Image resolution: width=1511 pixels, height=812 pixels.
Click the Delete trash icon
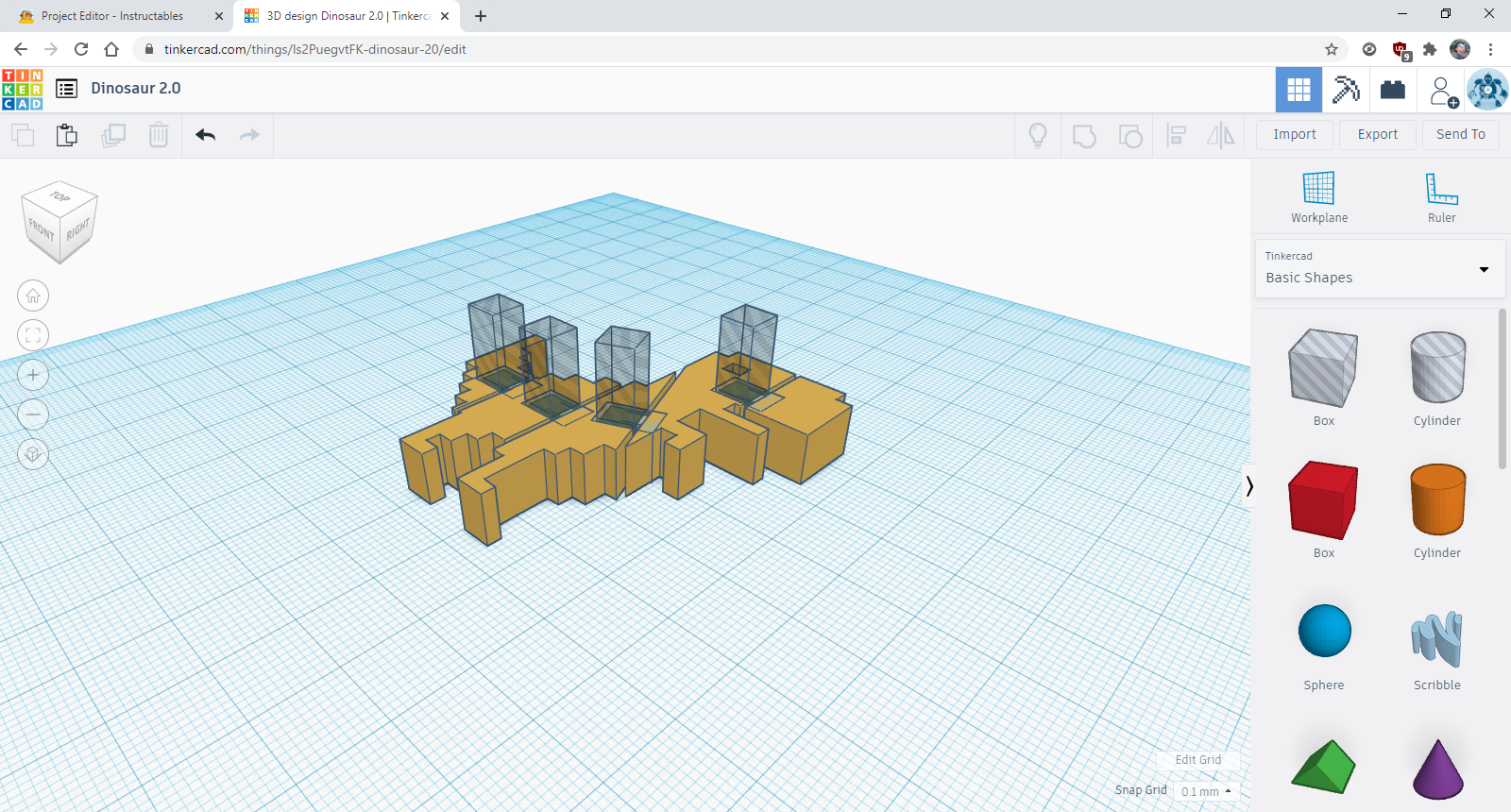[x=159, y=135]
